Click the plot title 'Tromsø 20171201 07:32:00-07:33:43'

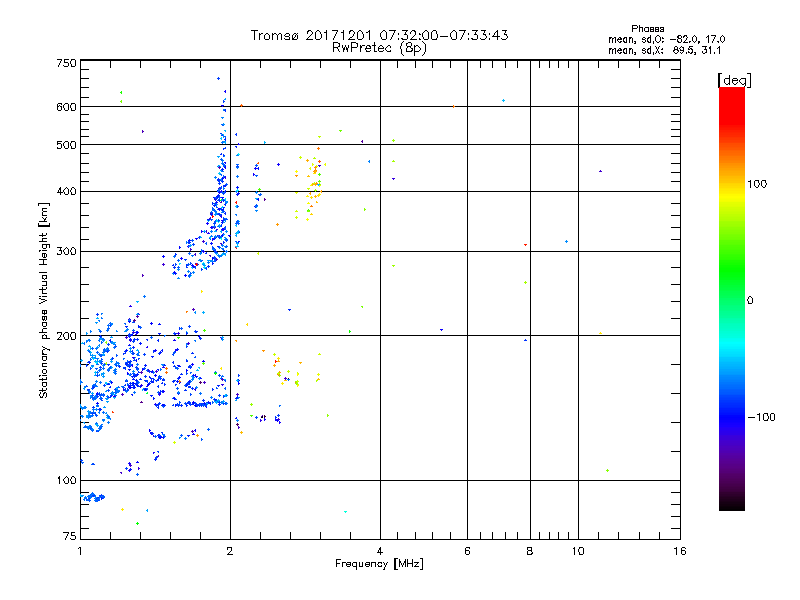(379, 35)
